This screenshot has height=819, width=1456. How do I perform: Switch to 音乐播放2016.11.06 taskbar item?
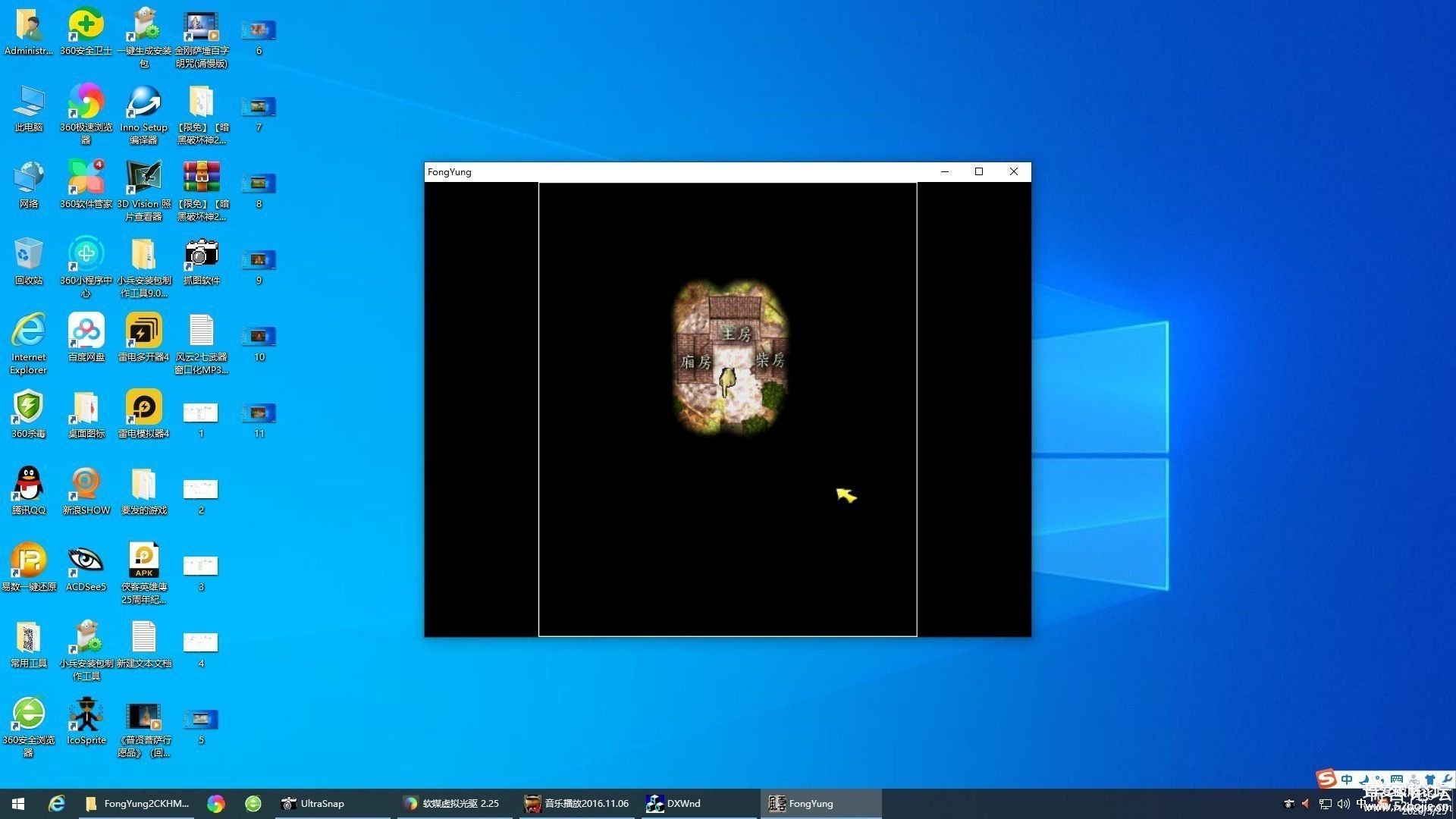pyautogui.click(x=576, y=804)
